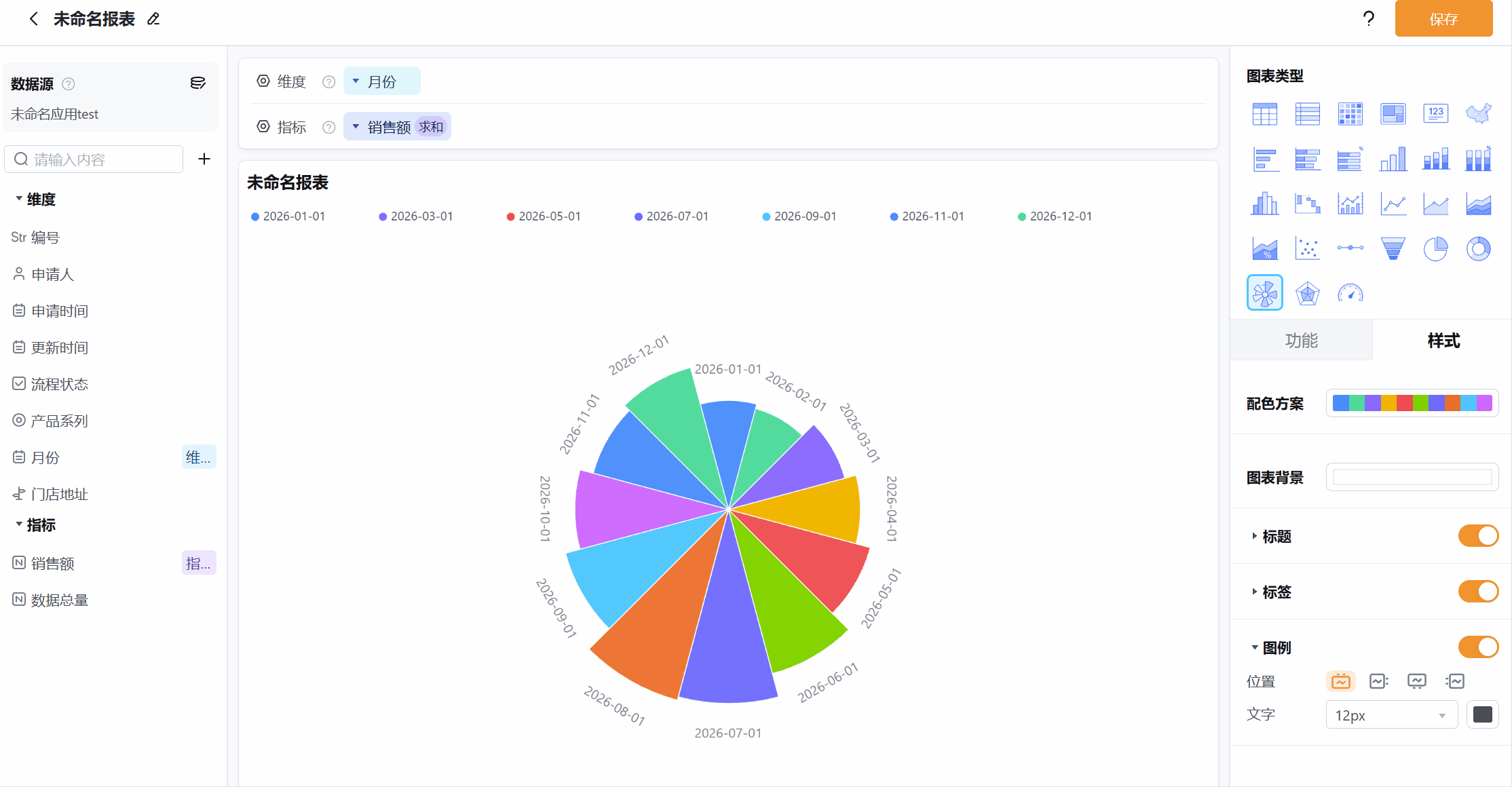Pick the simple line chart type

(1393, 204)
